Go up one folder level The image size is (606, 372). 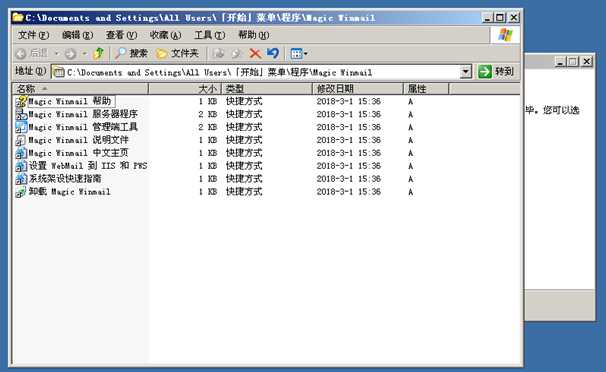(x=99, y=53)
